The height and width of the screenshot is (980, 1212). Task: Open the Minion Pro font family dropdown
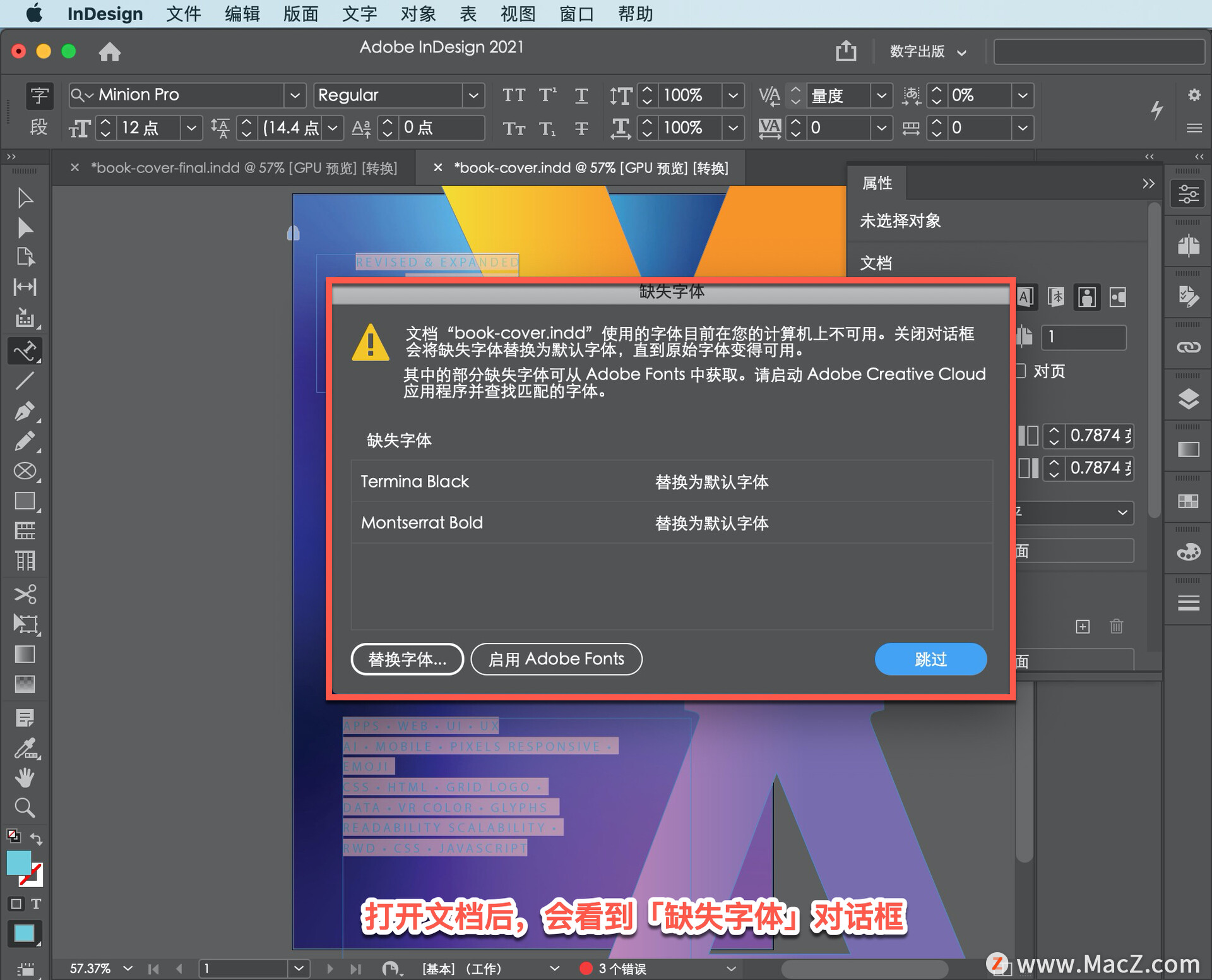click(294, 95)
